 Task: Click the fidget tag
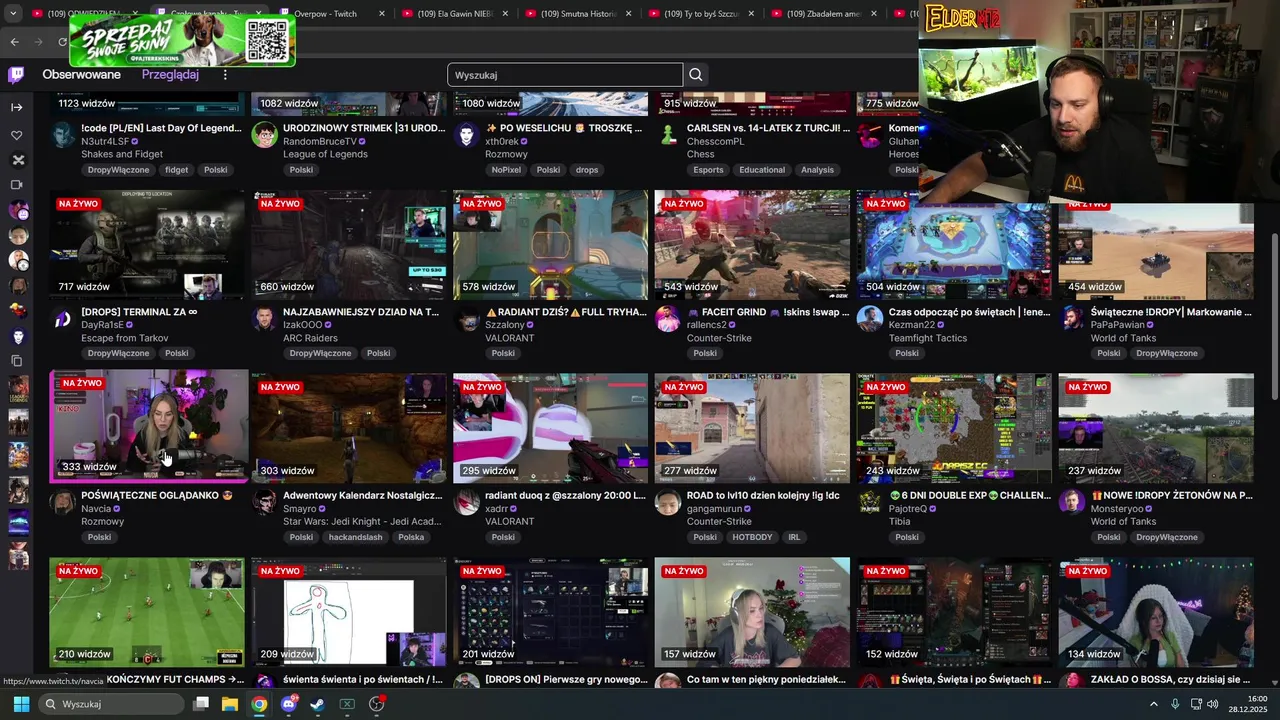(177, 170)
